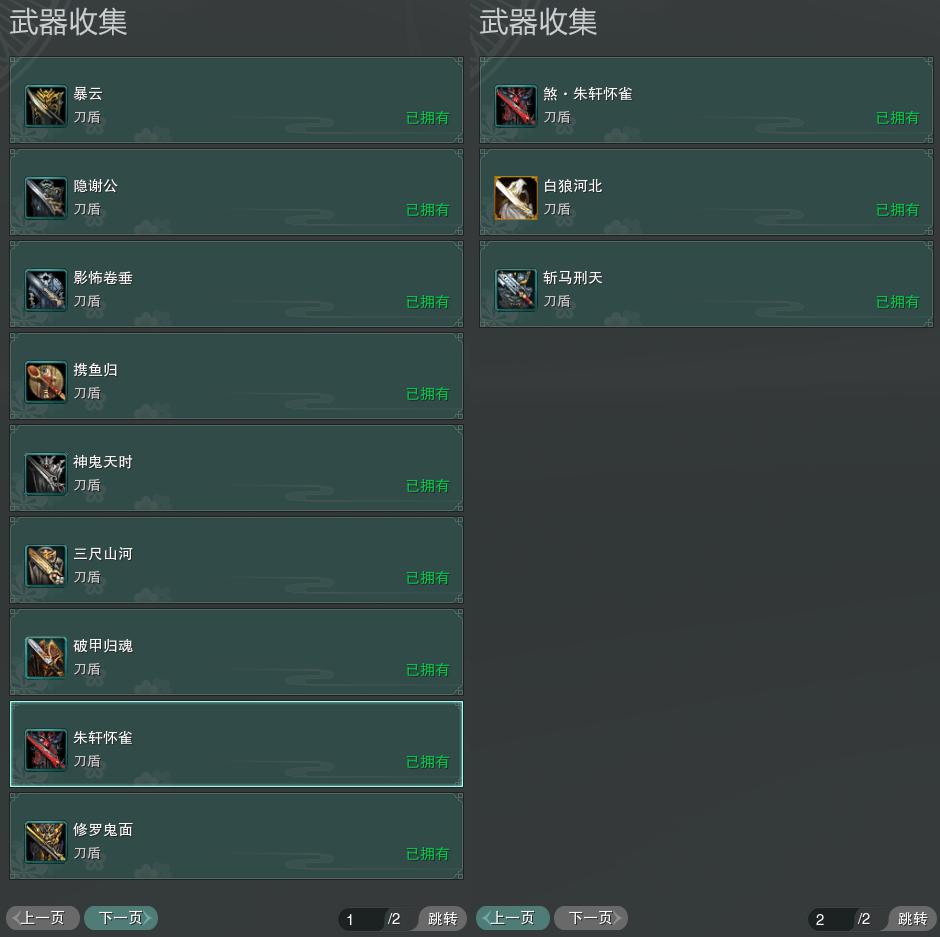Click the 影怖卷垂 weapon icon
This screenshot has height=937, width=940.
[x=46, y=290]
